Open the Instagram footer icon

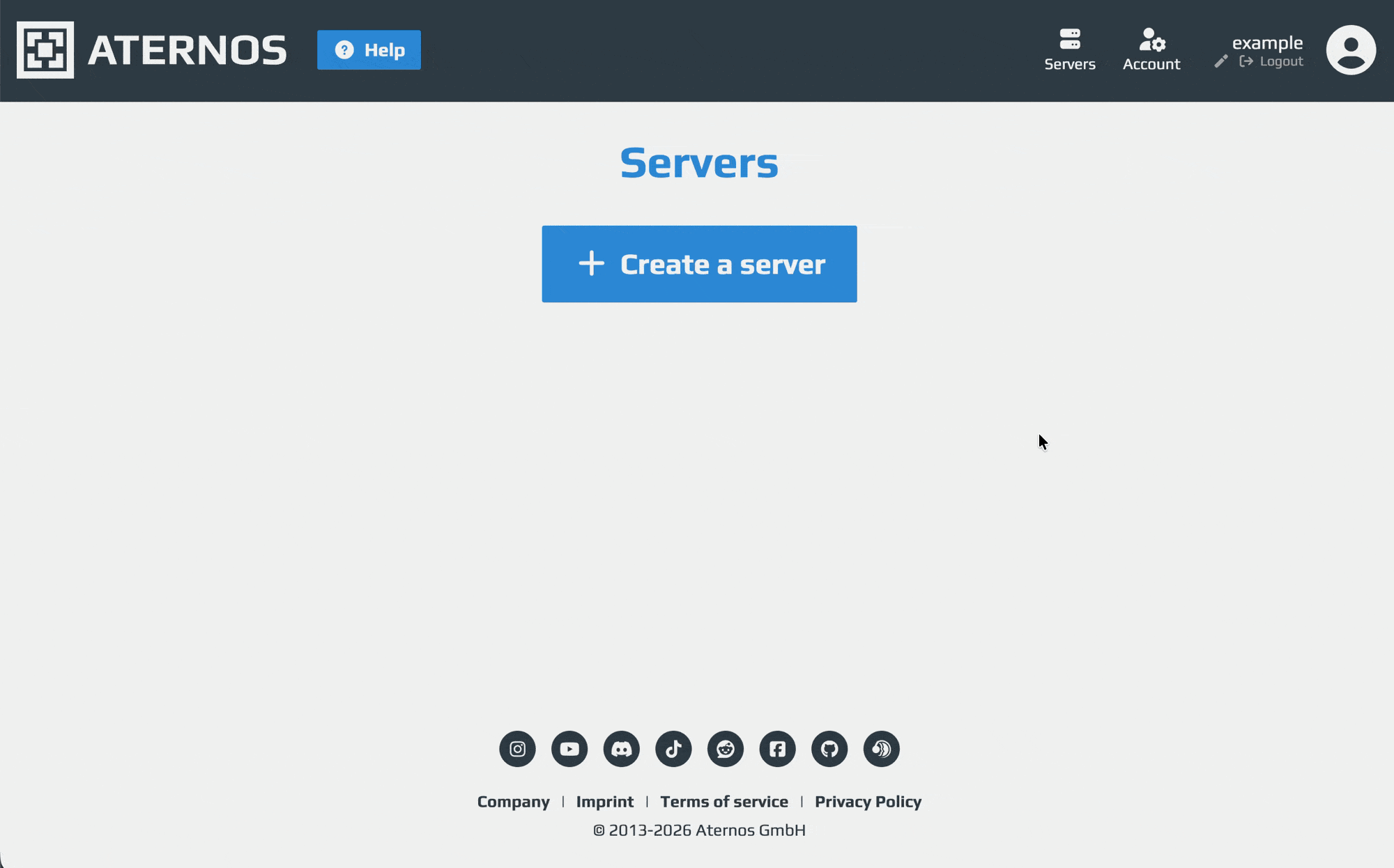click(x=517, y=749)
